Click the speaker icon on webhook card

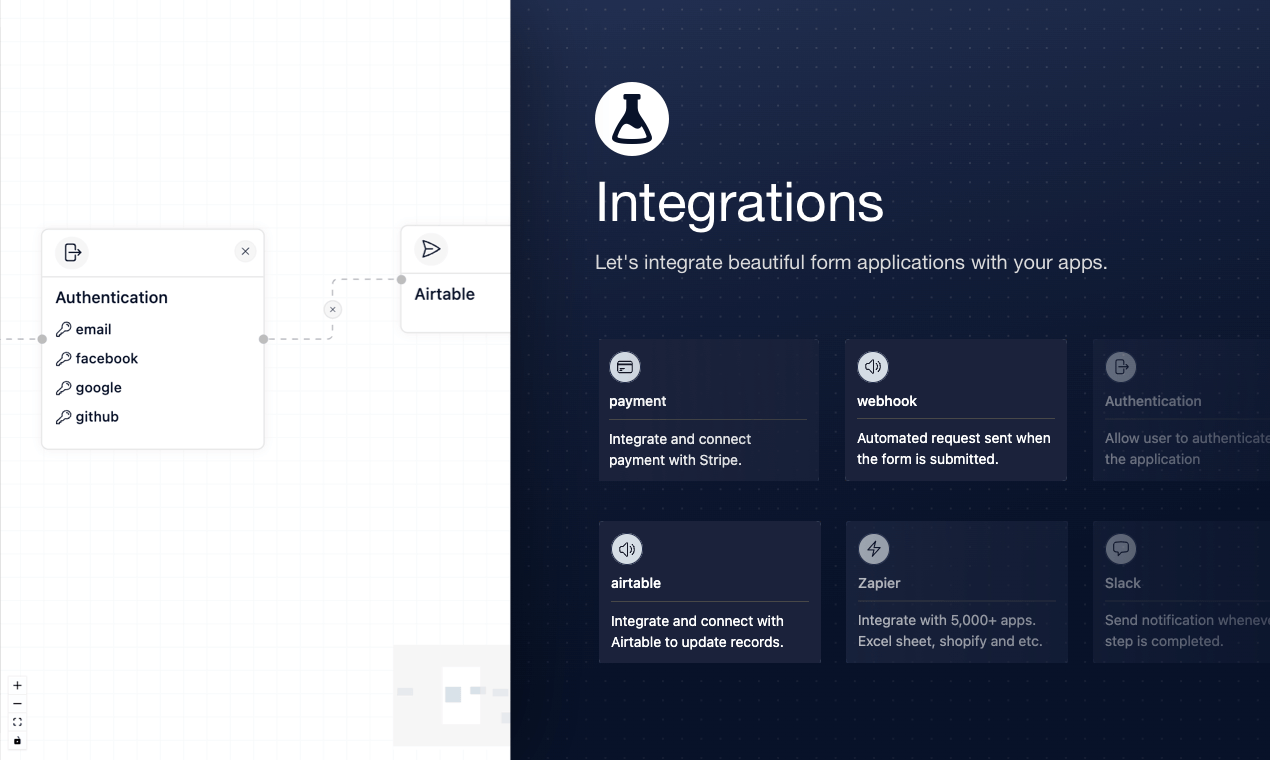[873, 367]
